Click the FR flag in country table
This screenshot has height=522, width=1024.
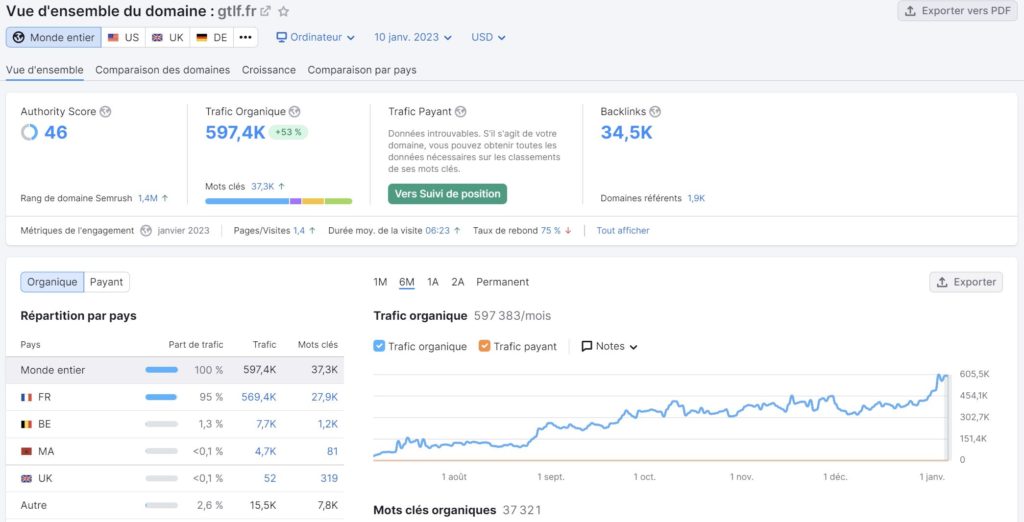pyautogui.click(x=26, y=397)
